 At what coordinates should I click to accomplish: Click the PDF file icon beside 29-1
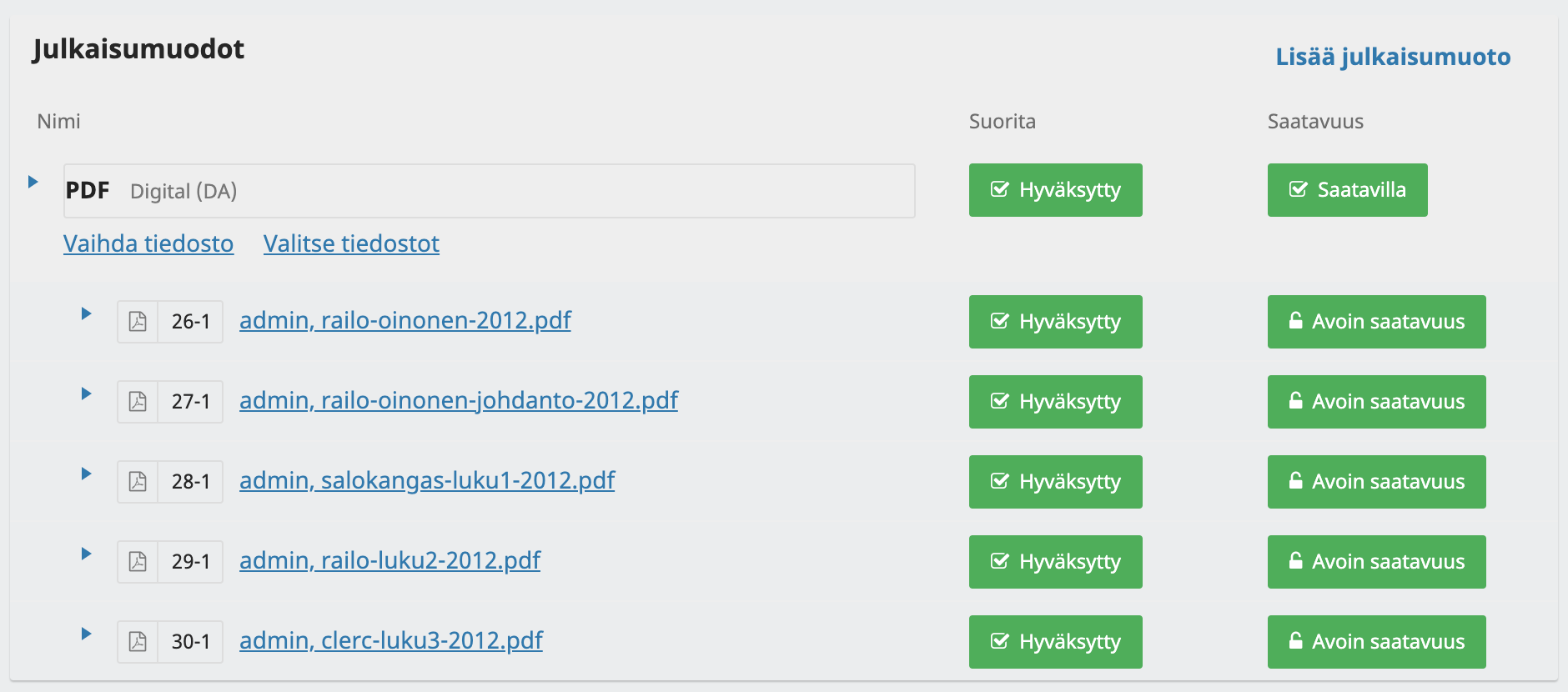point(138,562)
